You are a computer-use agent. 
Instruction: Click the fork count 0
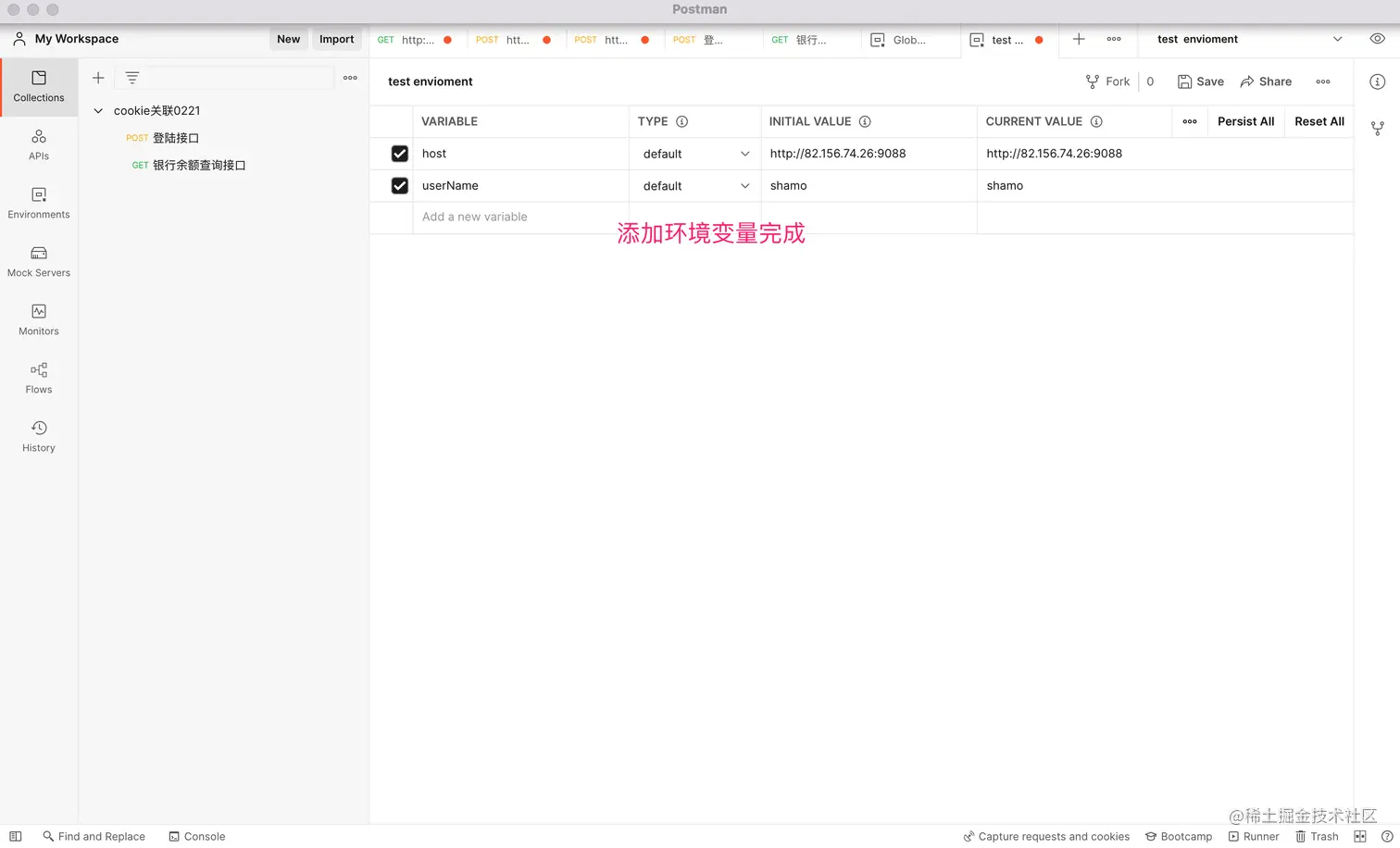(1150, 81)
